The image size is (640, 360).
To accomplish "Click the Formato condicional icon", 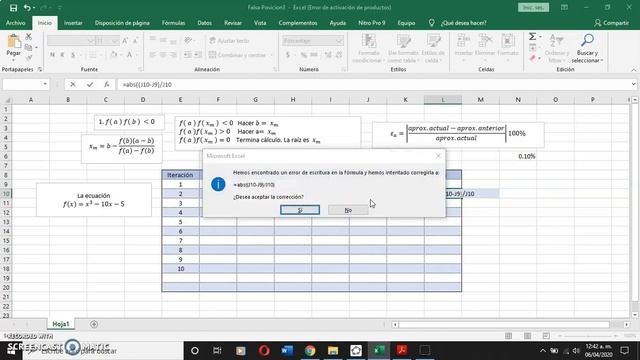I will pyautogui.click(x=369, y=41).
